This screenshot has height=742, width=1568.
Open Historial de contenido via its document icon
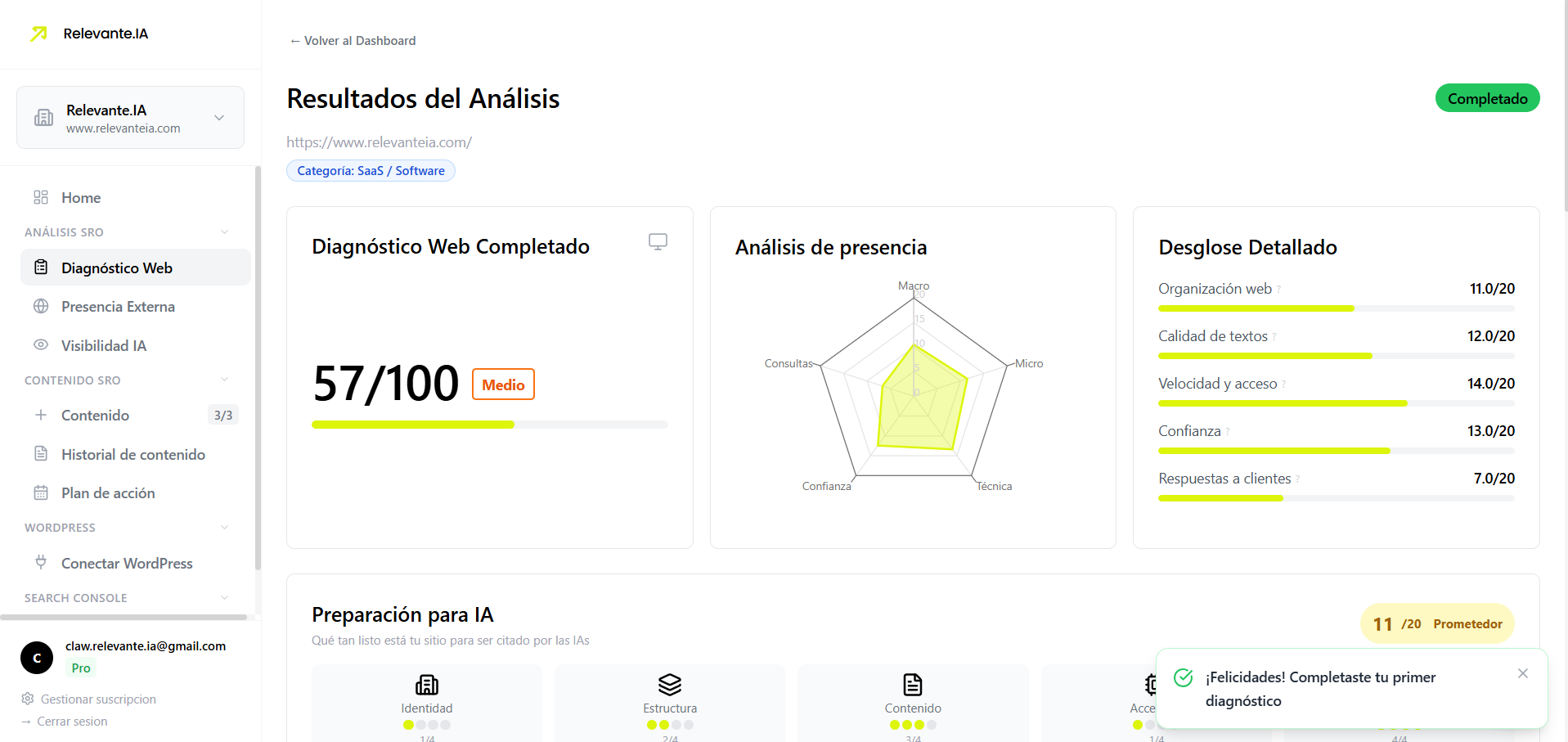coord(40,454)
